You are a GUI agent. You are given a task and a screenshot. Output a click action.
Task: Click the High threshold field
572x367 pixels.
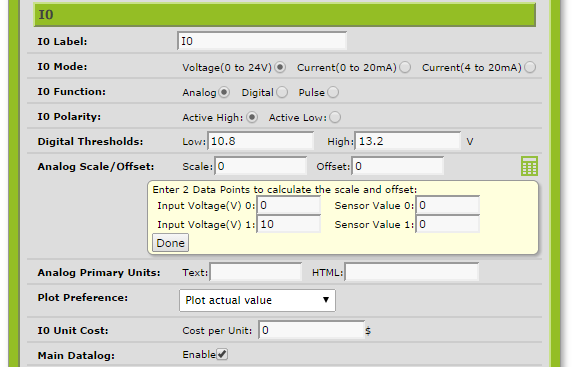pos(407,141)
